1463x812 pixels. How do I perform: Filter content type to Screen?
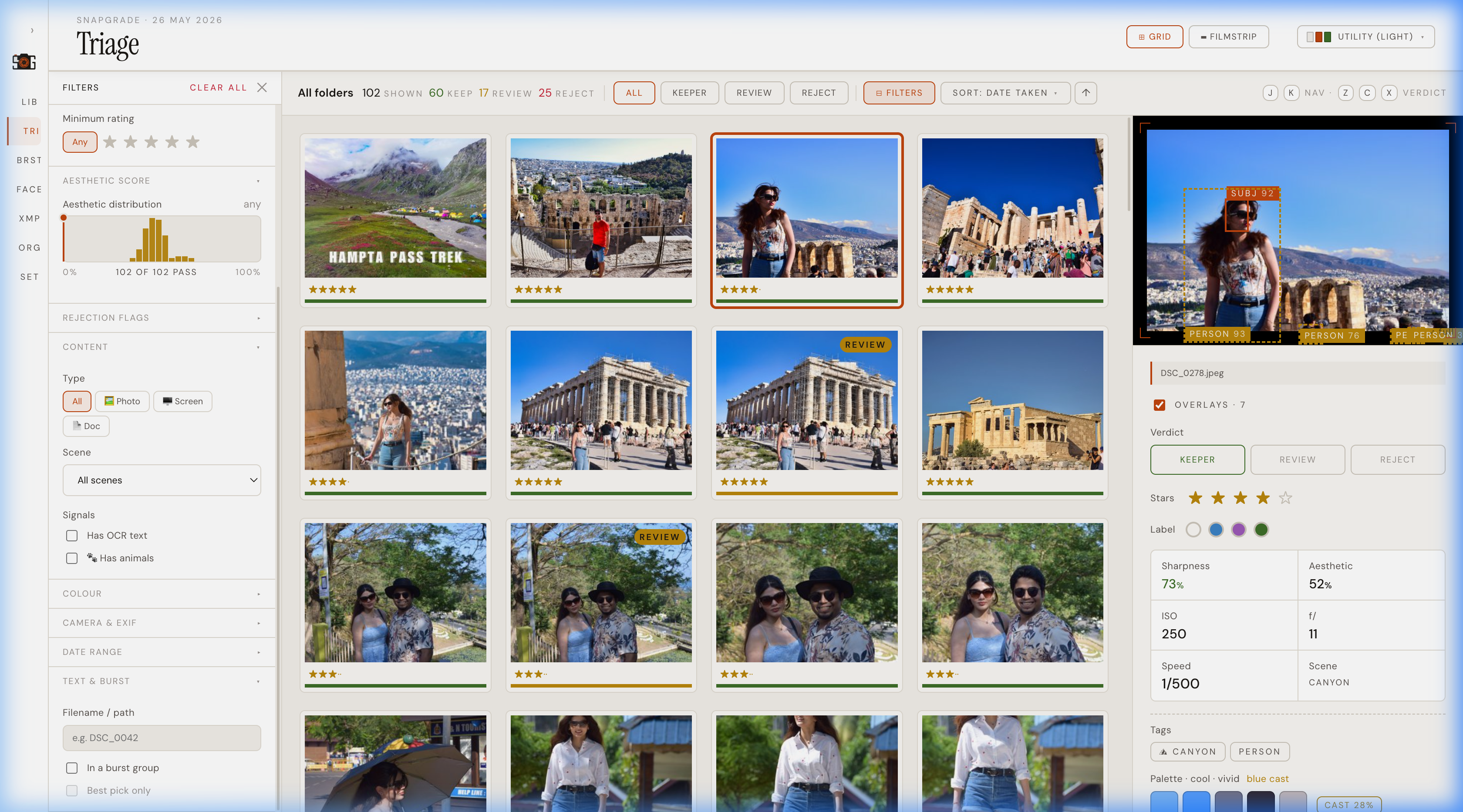tap(182, 401)
